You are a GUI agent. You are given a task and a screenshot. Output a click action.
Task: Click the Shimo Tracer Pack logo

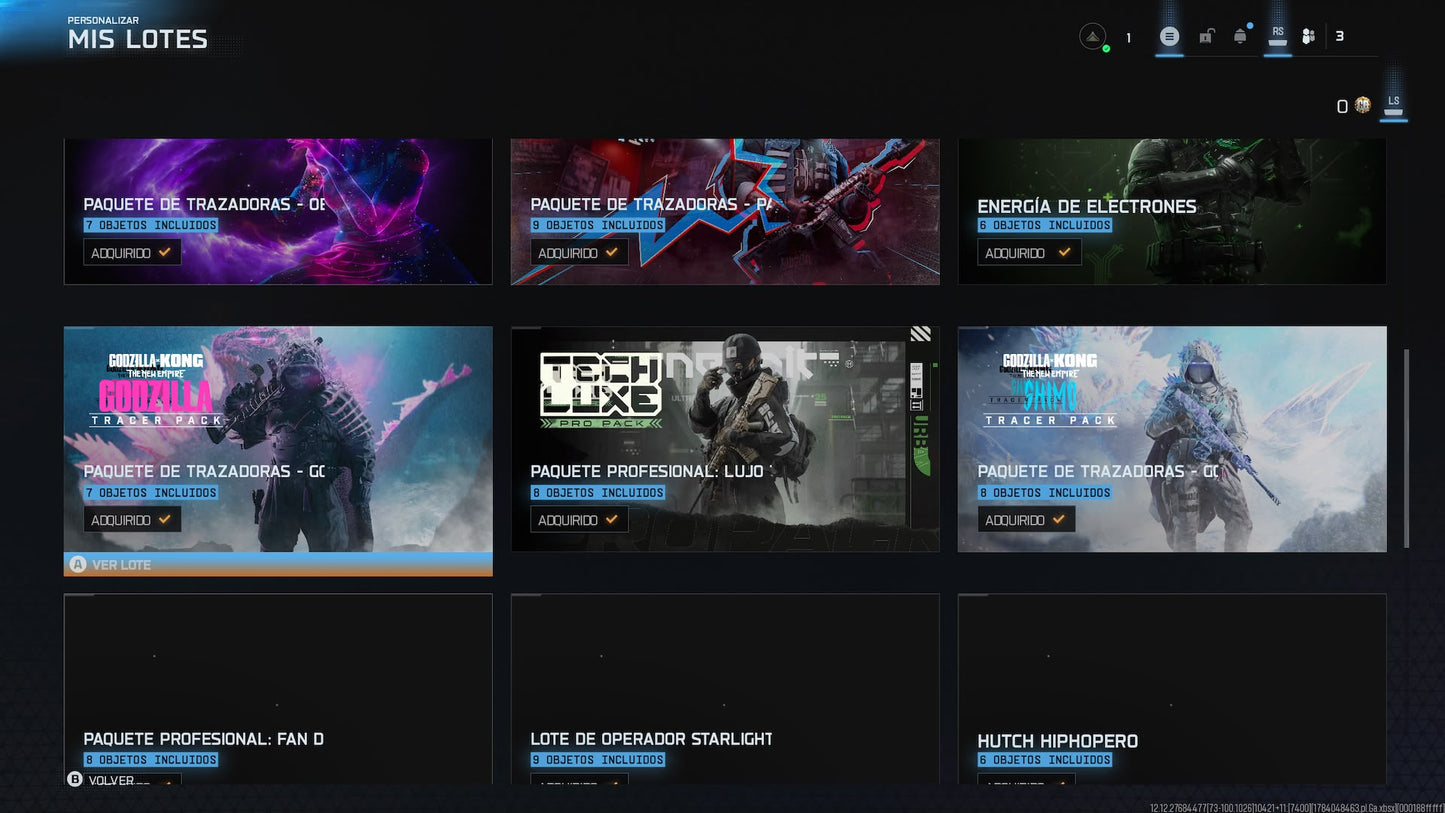[x=1050, y=389]
